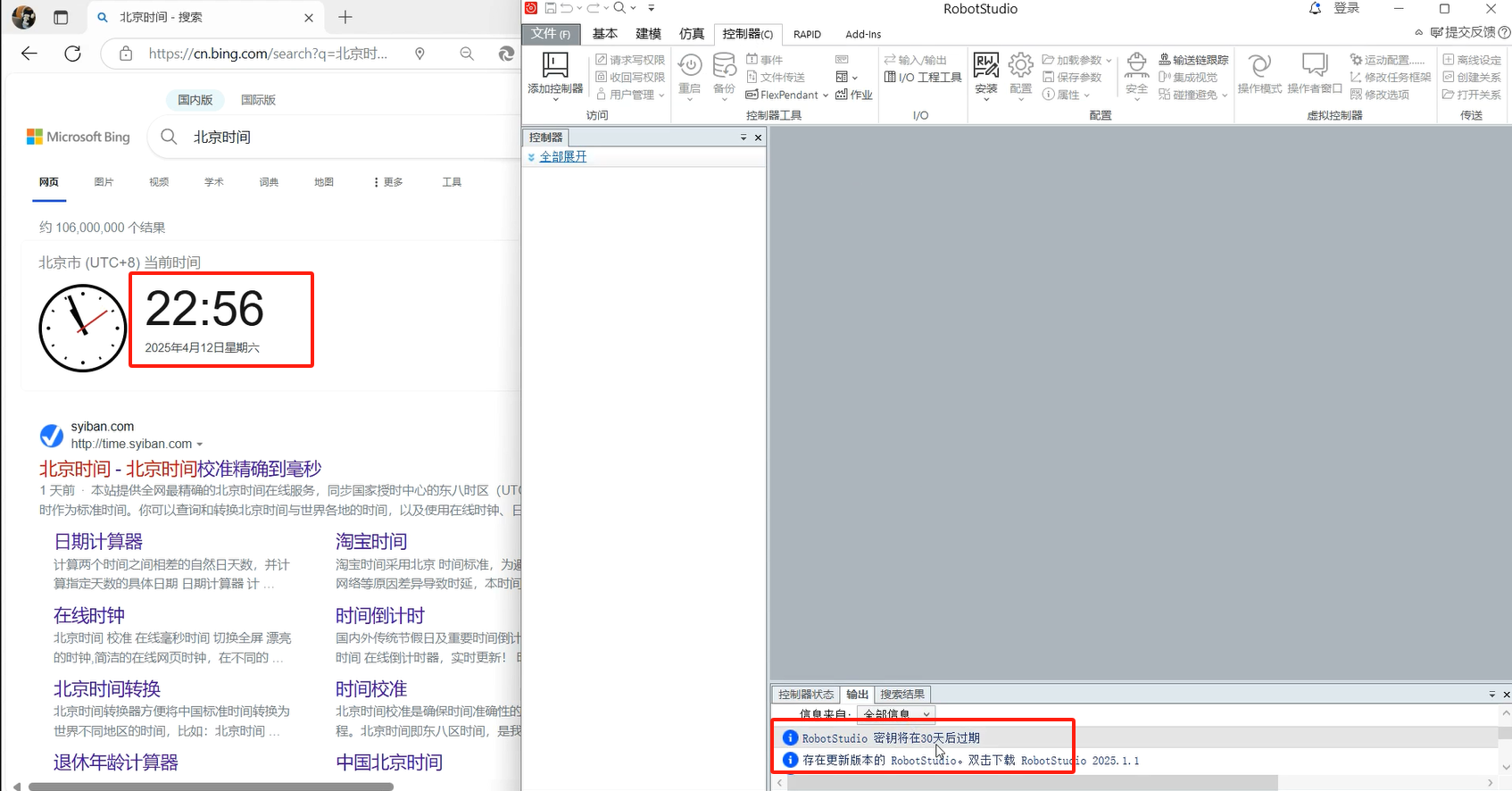The image size is (1512, 791).
Task: Select the 国际版 search version toggle
Action: (258, 100)
